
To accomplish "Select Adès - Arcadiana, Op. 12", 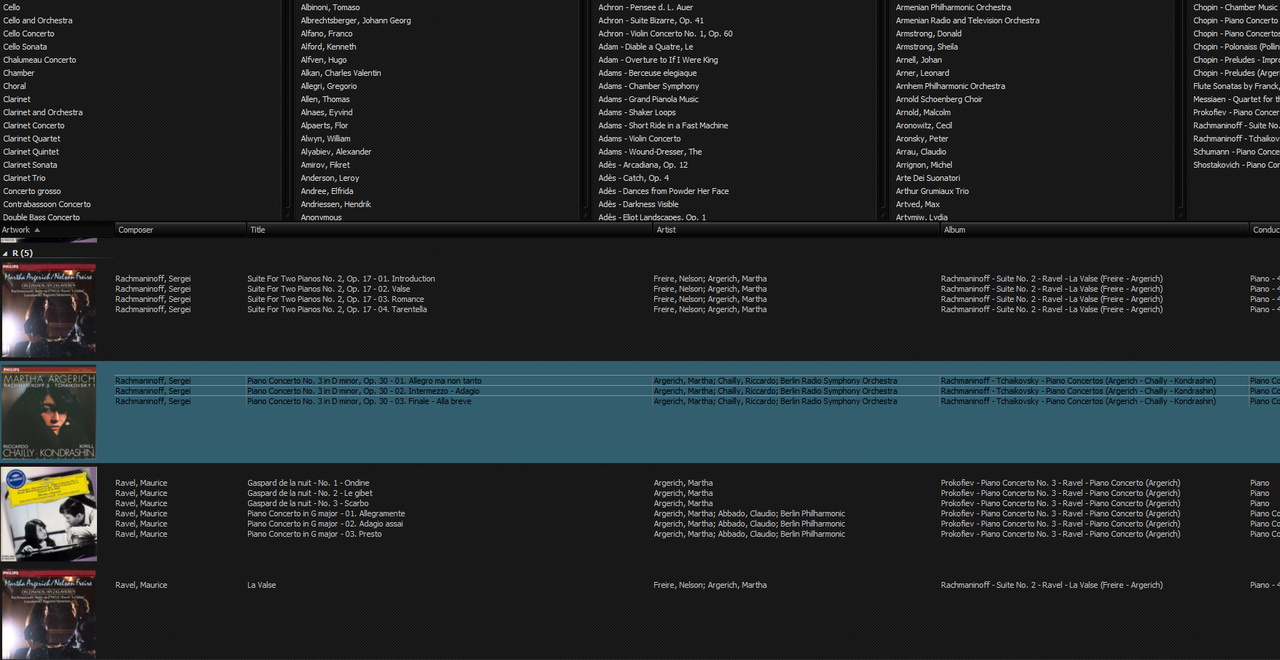I will (643, 165).
